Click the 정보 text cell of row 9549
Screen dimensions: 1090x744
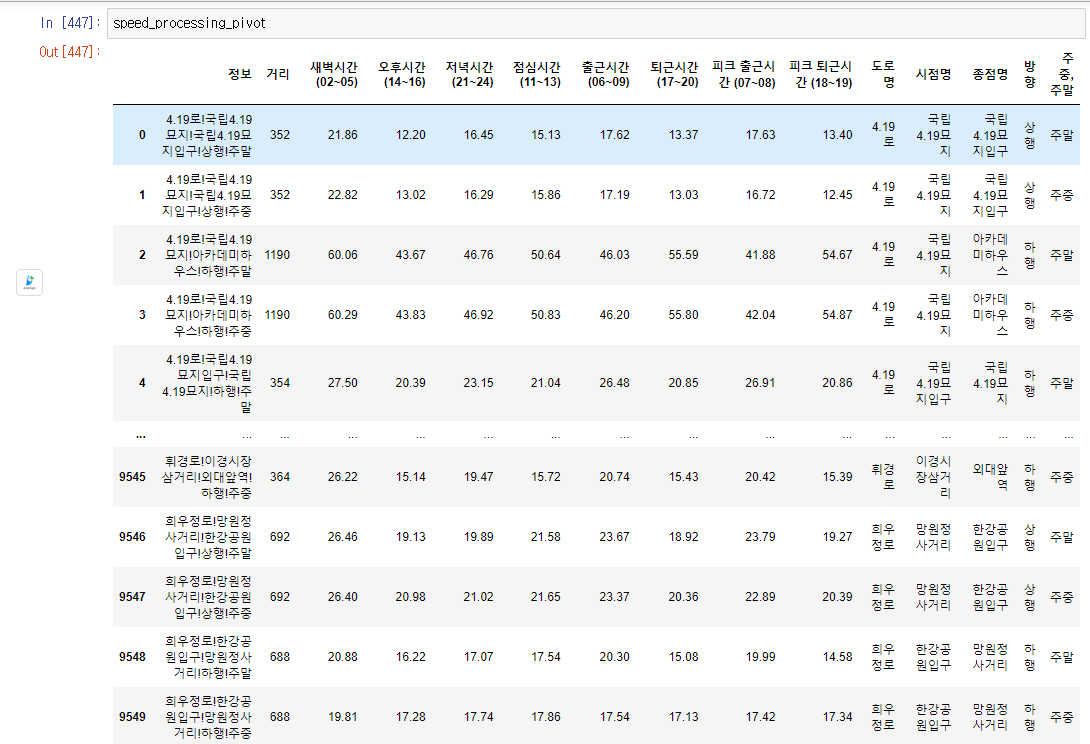(x=208, y=716)
